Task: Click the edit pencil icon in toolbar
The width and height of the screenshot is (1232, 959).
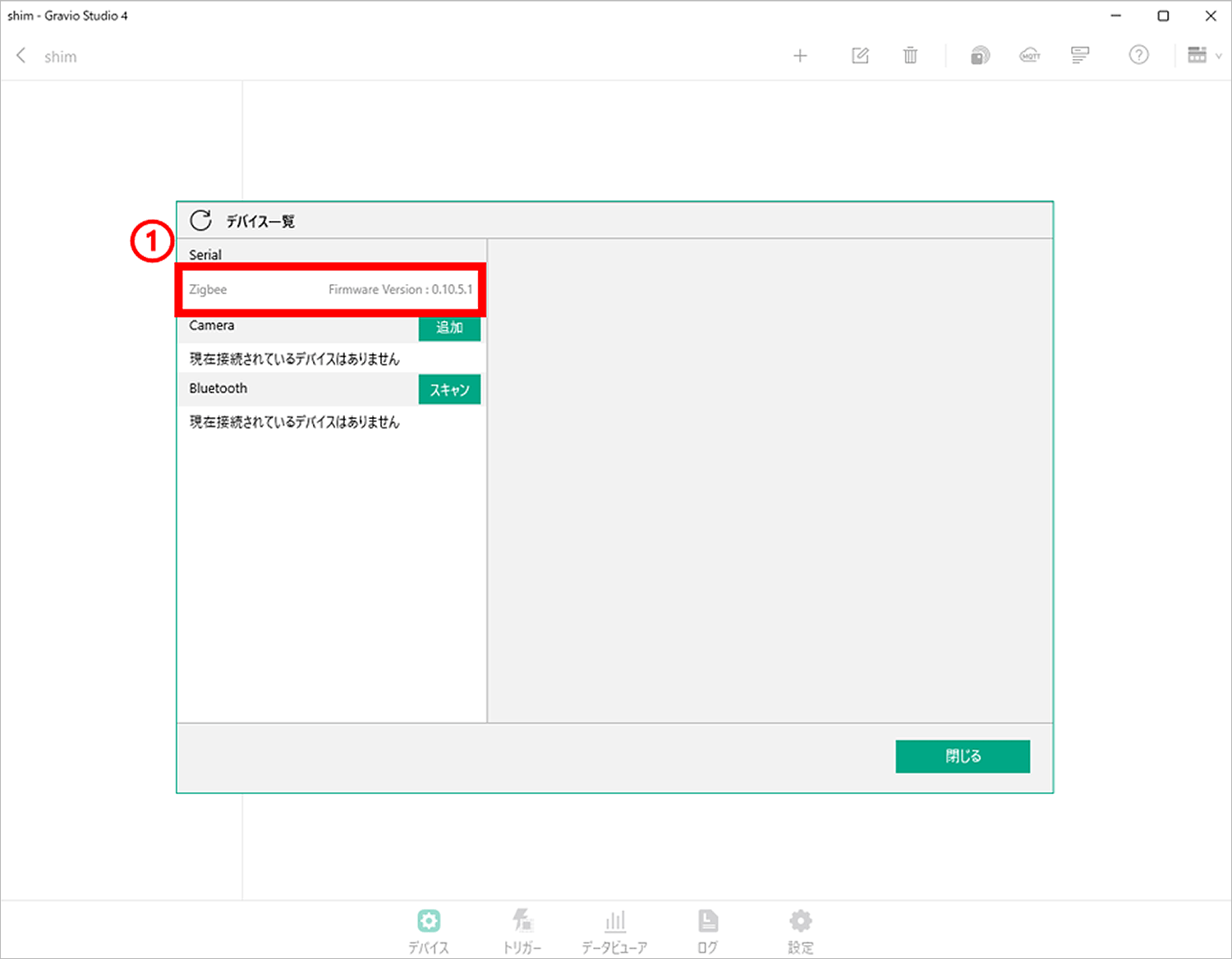Action: (860, 56)
